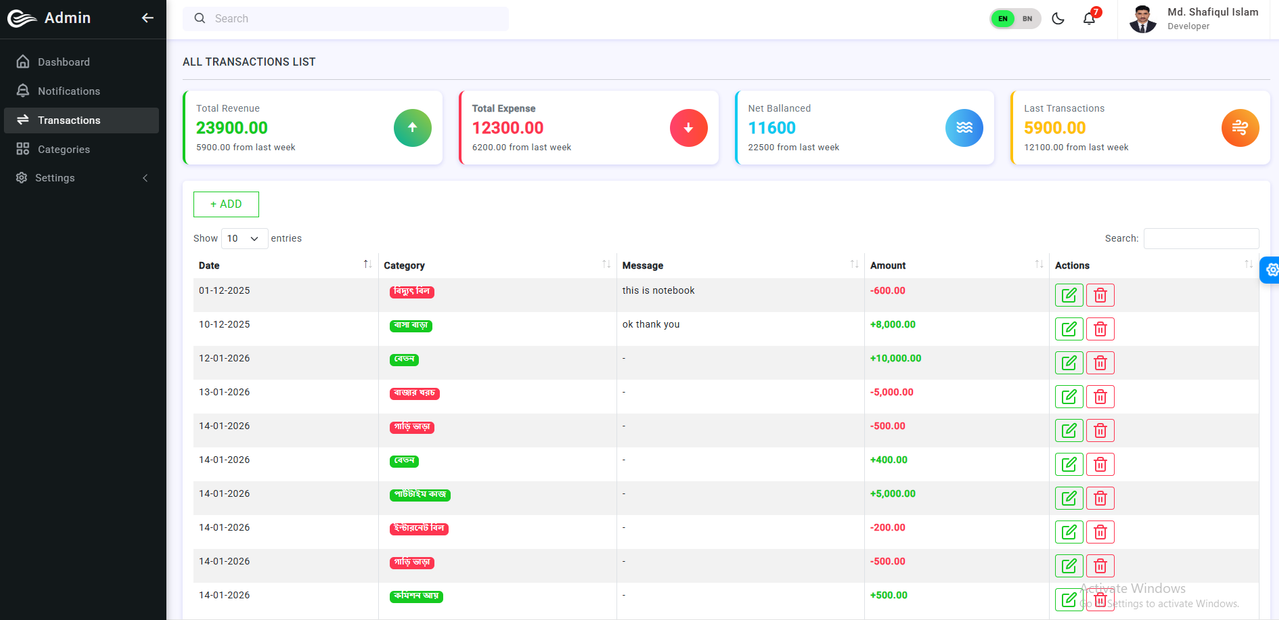Sort the table by Message column

pyautogui.click(x=740, y=265)
